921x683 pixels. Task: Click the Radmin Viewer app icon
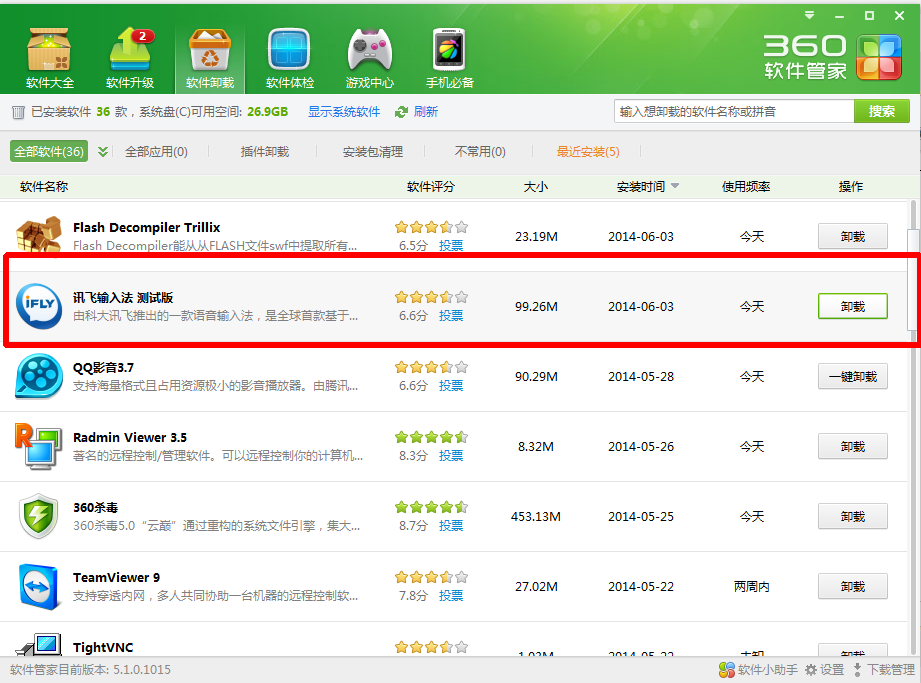tap(38, 446)
